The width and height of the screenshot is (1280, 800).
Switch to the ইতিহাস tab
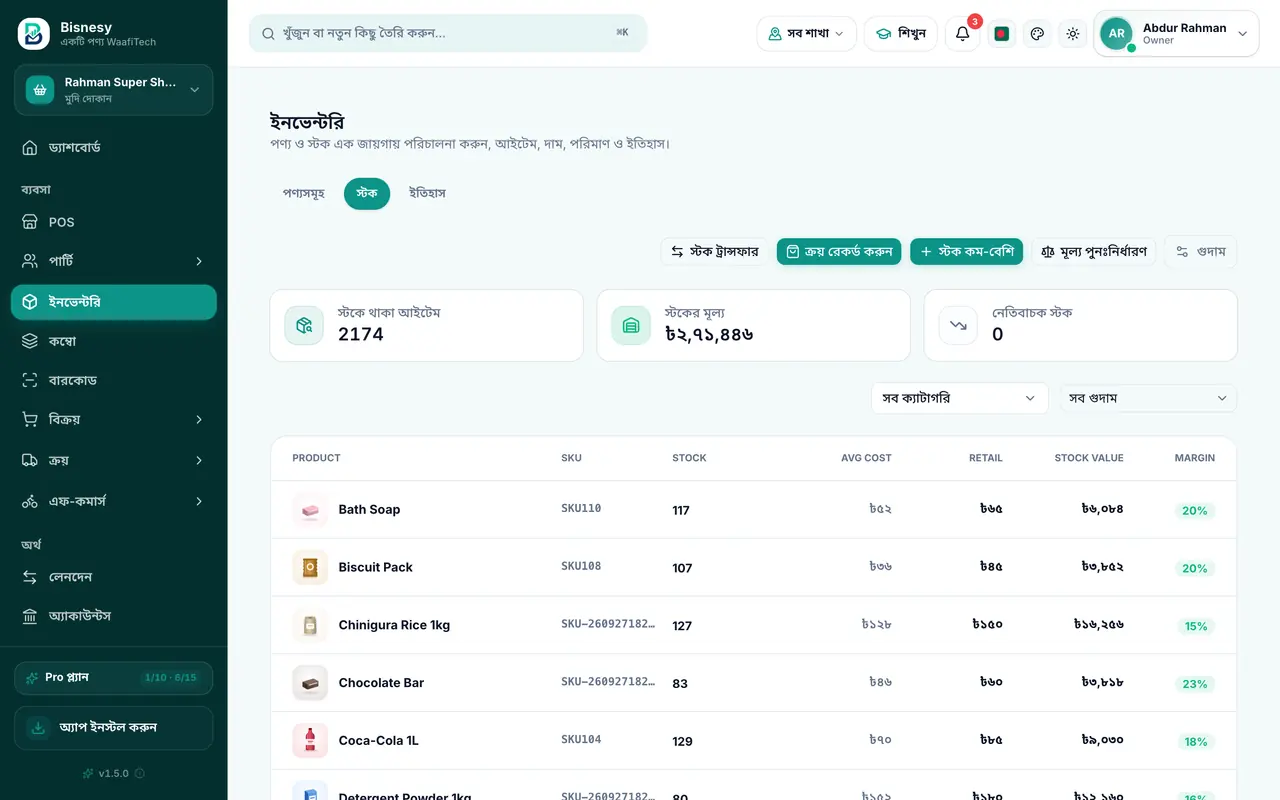pyautogui.click(x=427, y=193)
